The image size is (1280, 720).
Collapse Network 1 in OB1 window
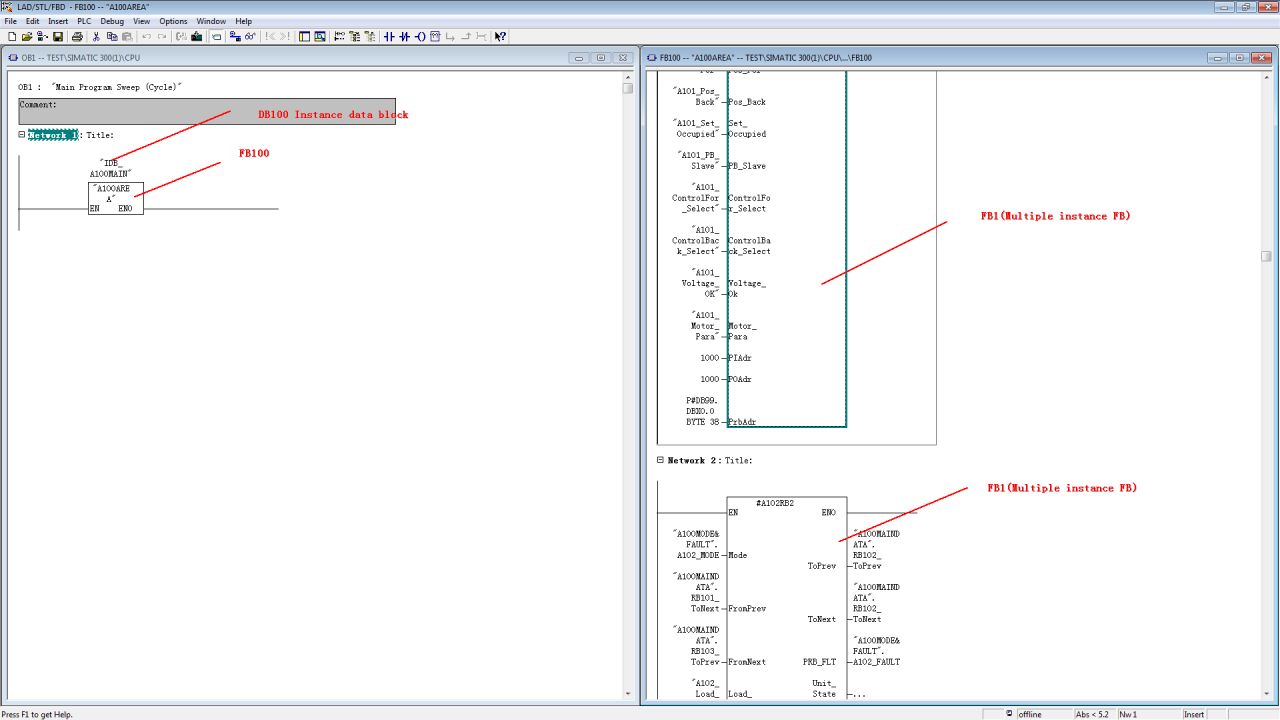pos(22,134)
